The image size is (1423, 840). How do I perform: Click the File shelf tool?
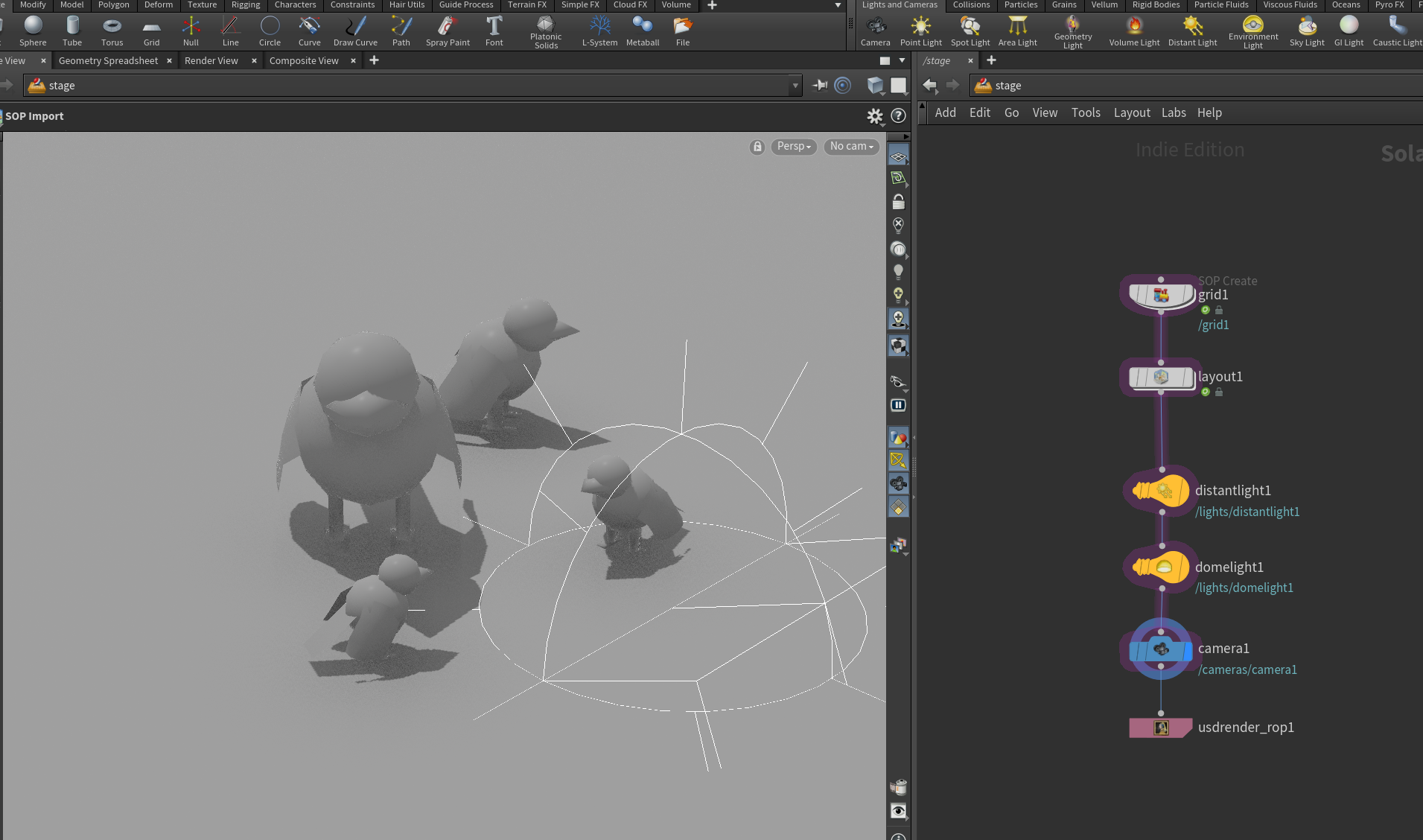pyautogui.click(x=683, y=31)
